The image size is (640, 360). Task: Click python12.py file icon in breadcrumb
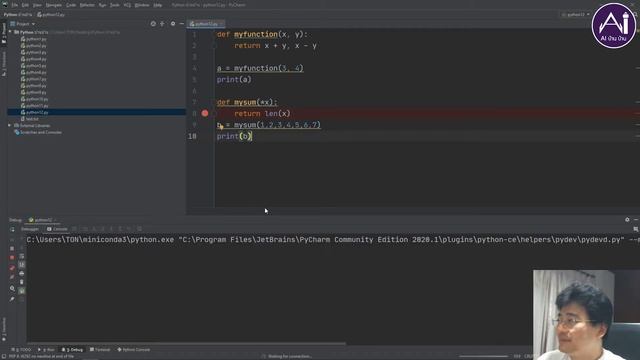[40, 15]
